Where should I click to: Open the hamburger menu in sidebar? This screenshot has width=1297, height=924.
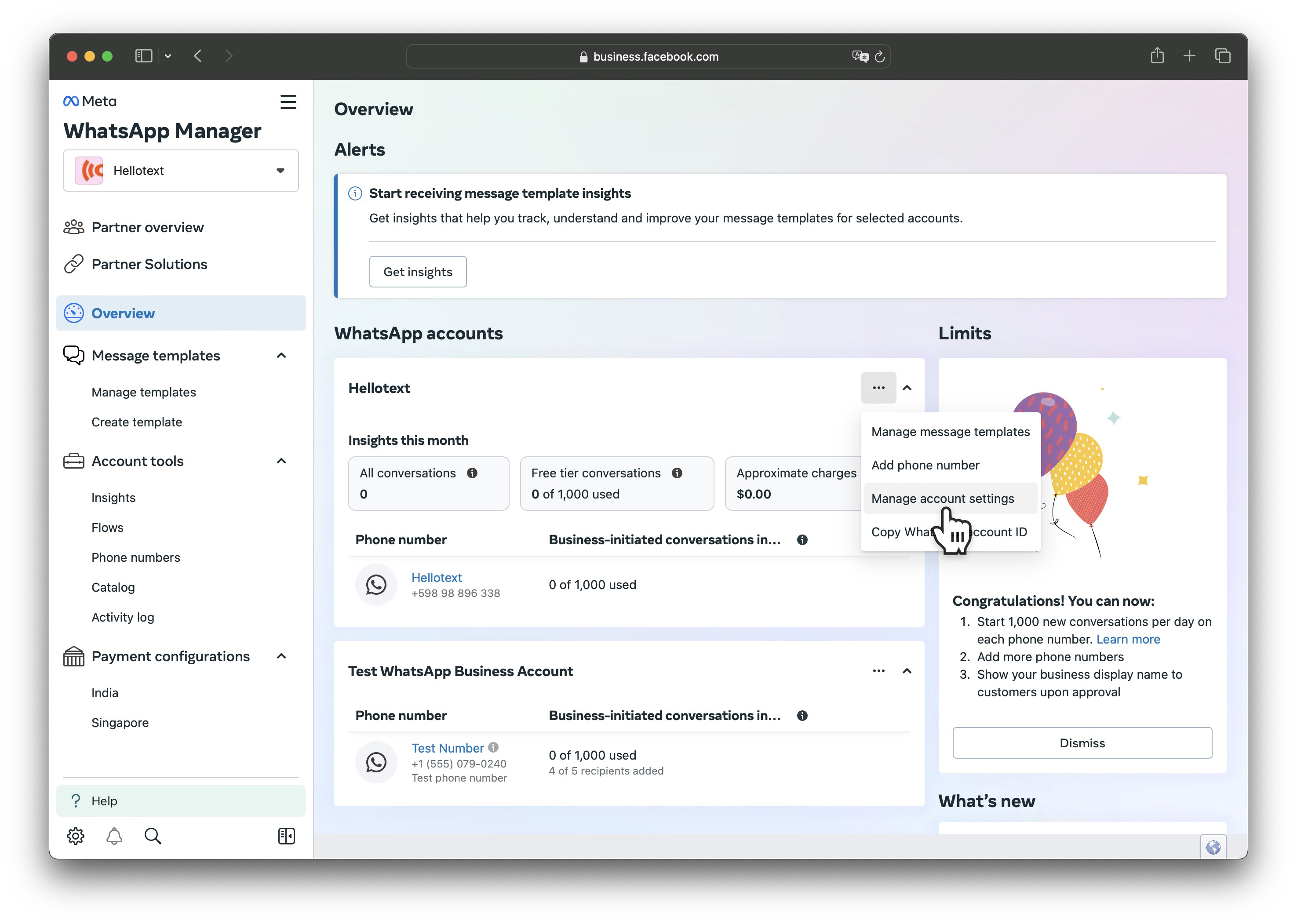pyautogui.click(x=288, y=102)
